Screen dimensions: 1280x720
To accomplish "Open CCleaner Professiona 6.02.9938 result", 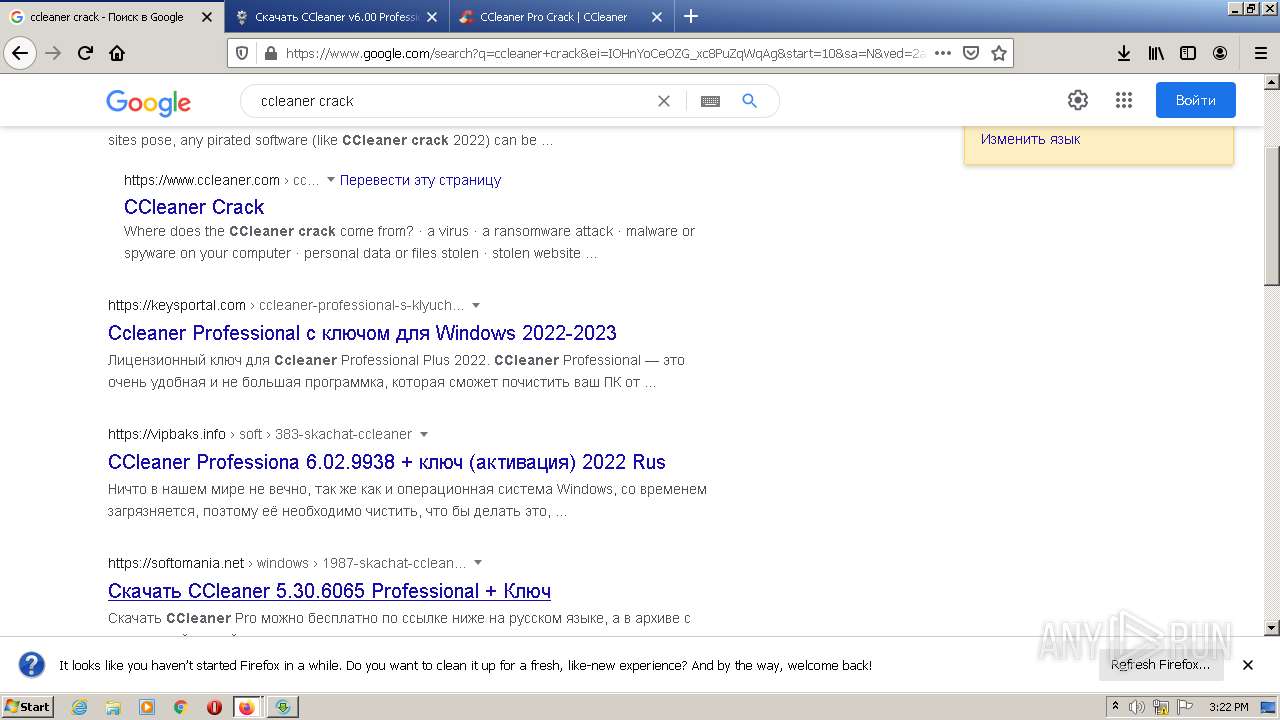I will [387, 462].
